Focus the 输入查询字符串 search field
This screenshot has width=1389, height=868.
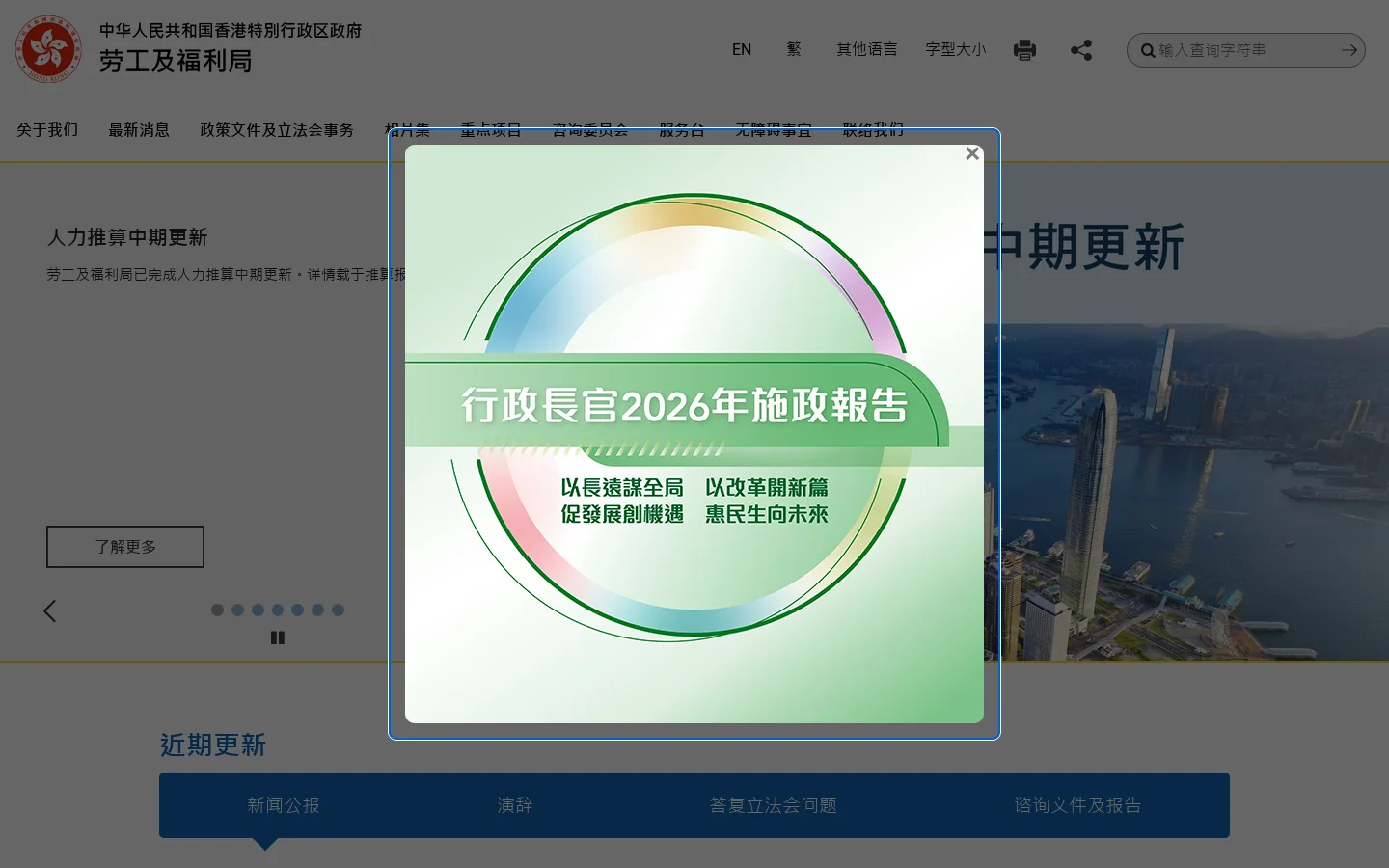(1246, 50)
